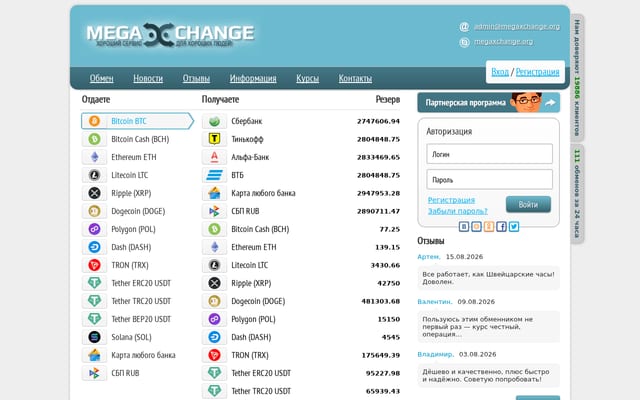Go to the Отзывы menu item

click(196, 78)
